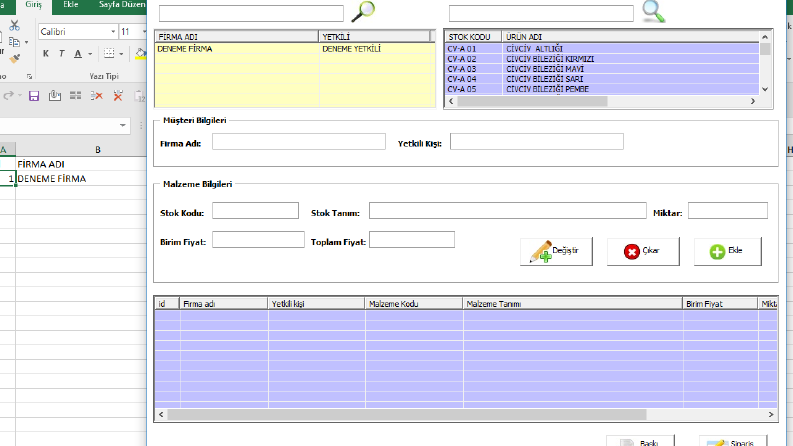Viewport: 793px width, 446px height.
Task: Click the Malzeme Tanımı column header
Action: [x=572, y=304]
